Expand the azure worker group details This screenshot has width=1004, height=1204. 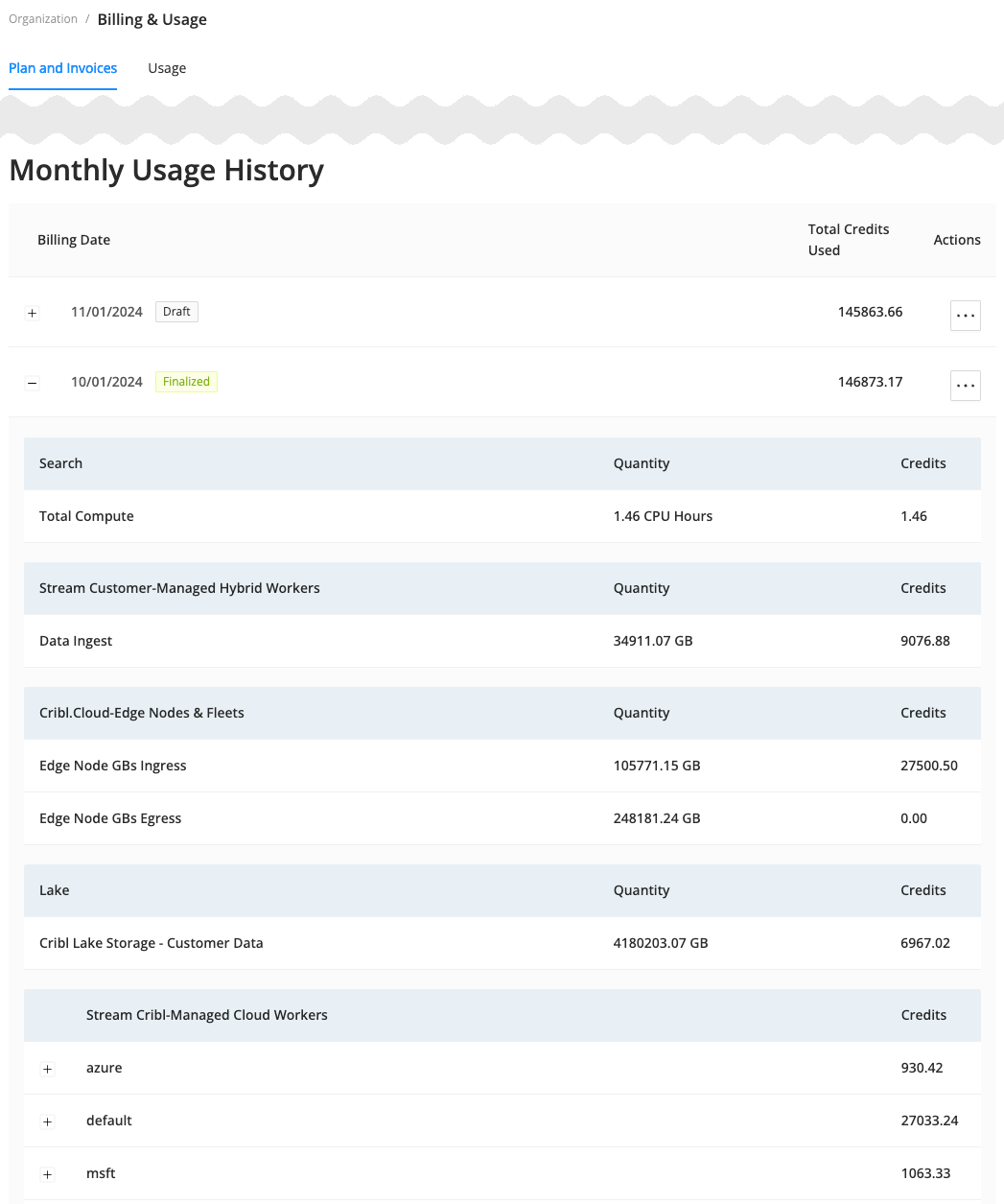[x=47, y=1068]
